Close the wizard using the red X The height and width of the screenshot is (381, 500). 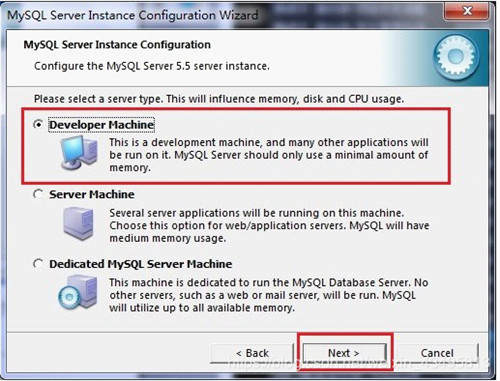click(467, 11)
